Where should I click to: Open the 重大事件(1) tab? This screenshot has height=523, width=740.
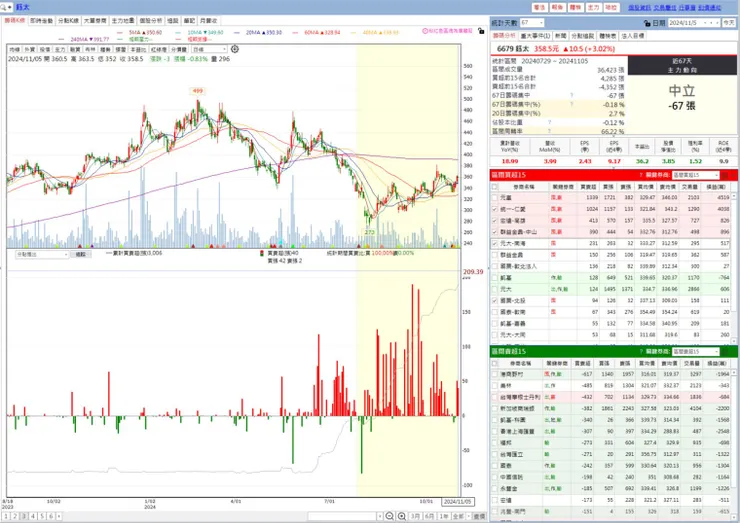tap(535, 36)
